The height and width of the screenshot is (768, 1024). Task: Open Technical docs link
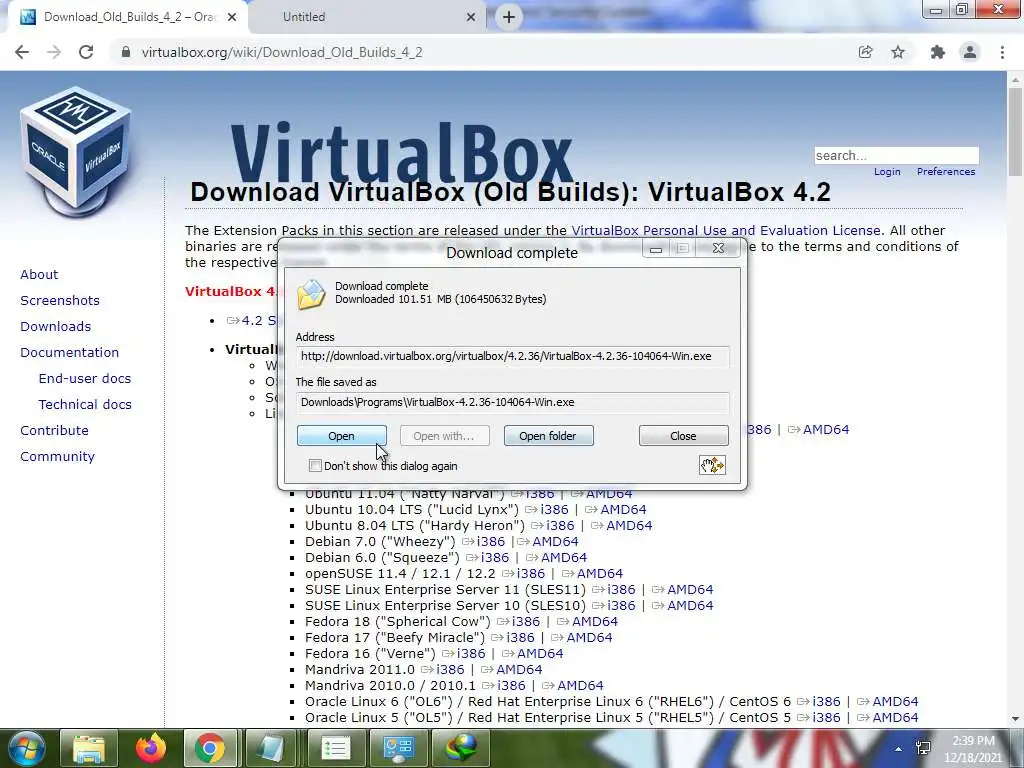pyautogui.click(x=85, y=405)
